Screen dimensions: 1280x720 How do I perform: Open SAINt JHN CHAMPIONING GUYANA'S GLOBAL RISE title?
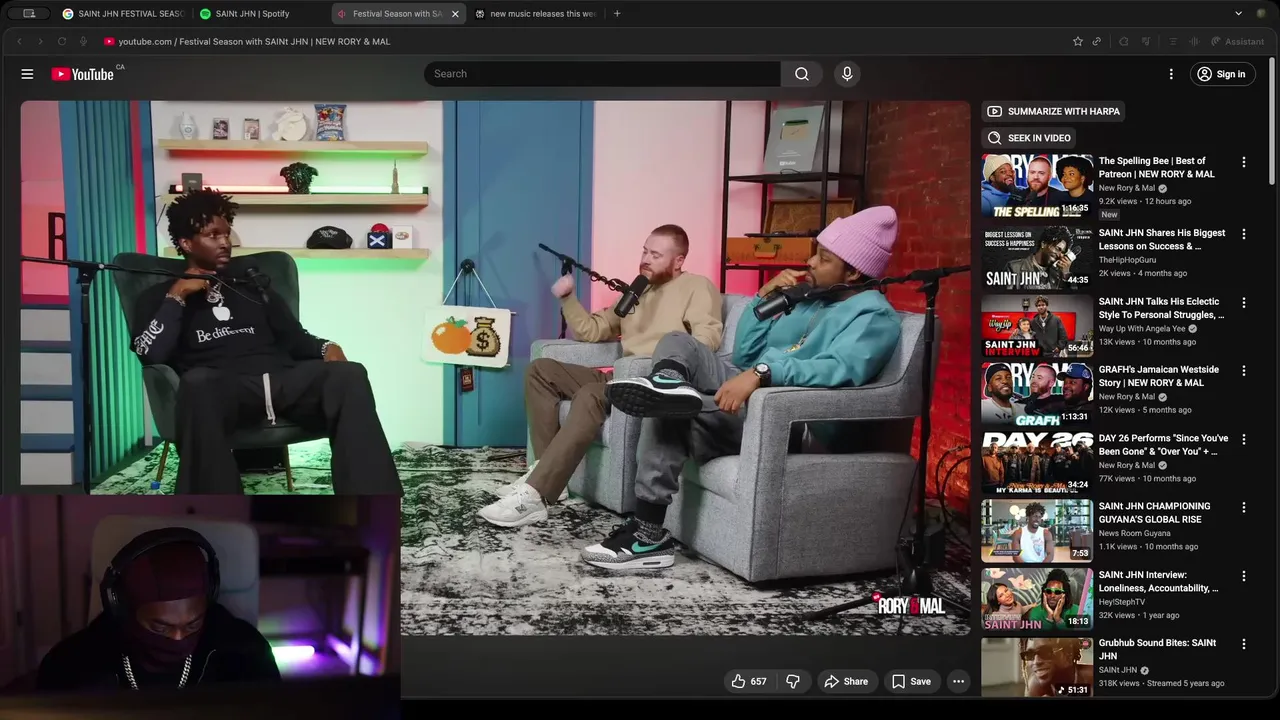click(1155, 513)
